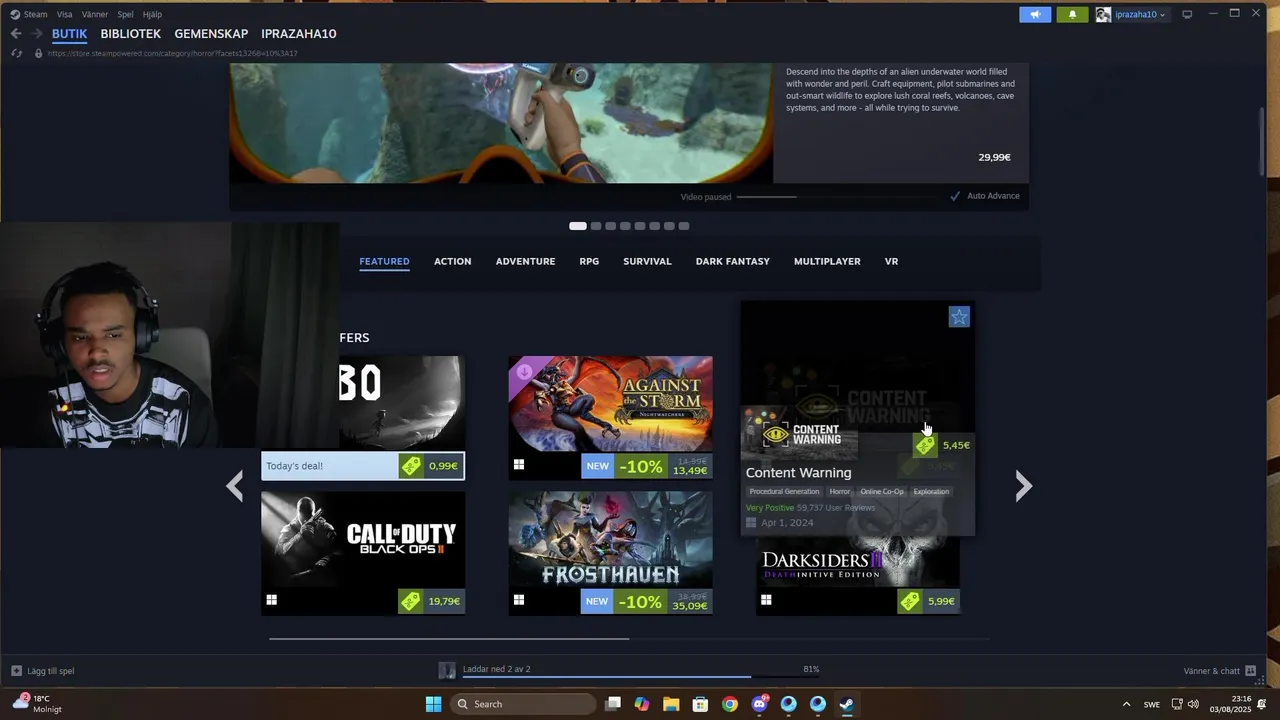Screen dimensions: 1280x720
Task: Go to the next carousel page with right arrow
Action: [x=1023, y=486]
